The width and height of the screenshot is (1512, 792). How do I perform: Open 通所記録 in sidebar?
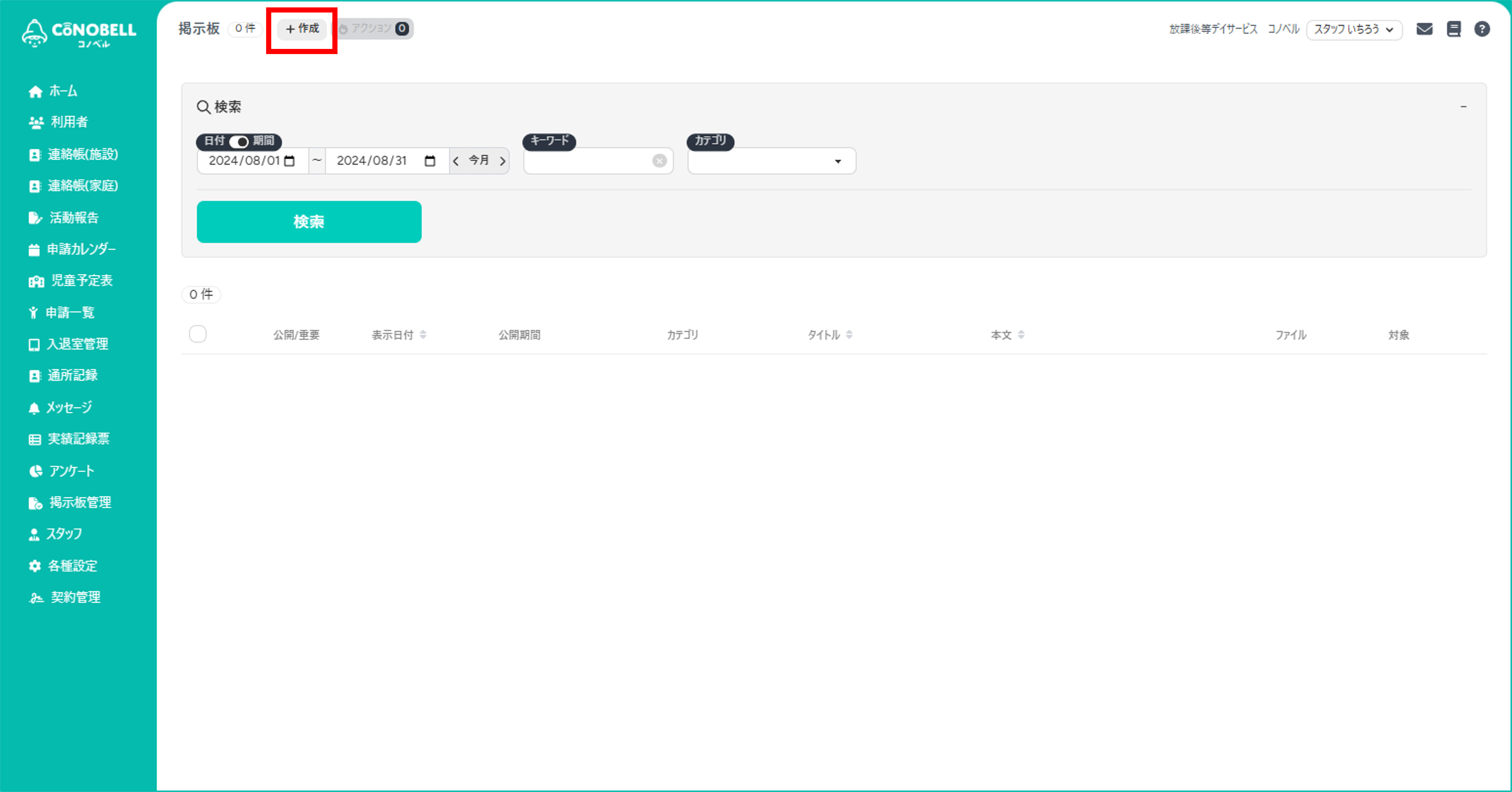[x=63, y=375]
